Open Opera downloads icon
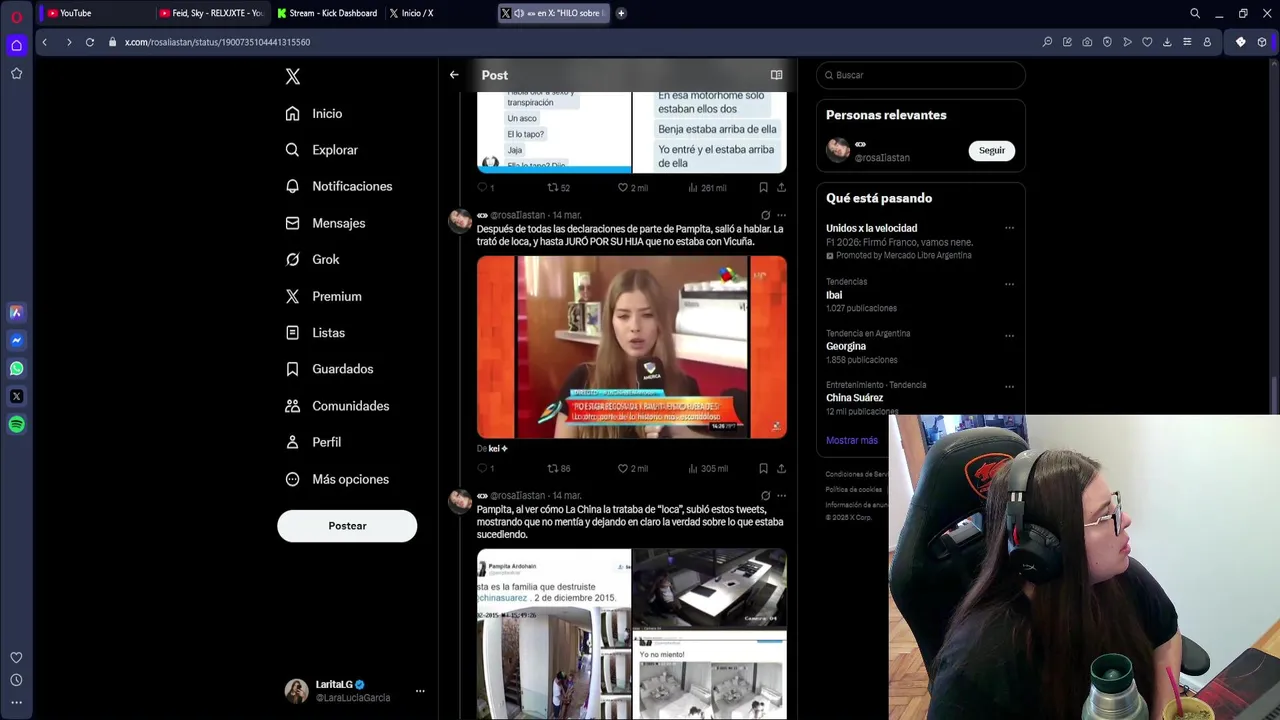This screenshot has height=720, width=1280. (1167, 42)
